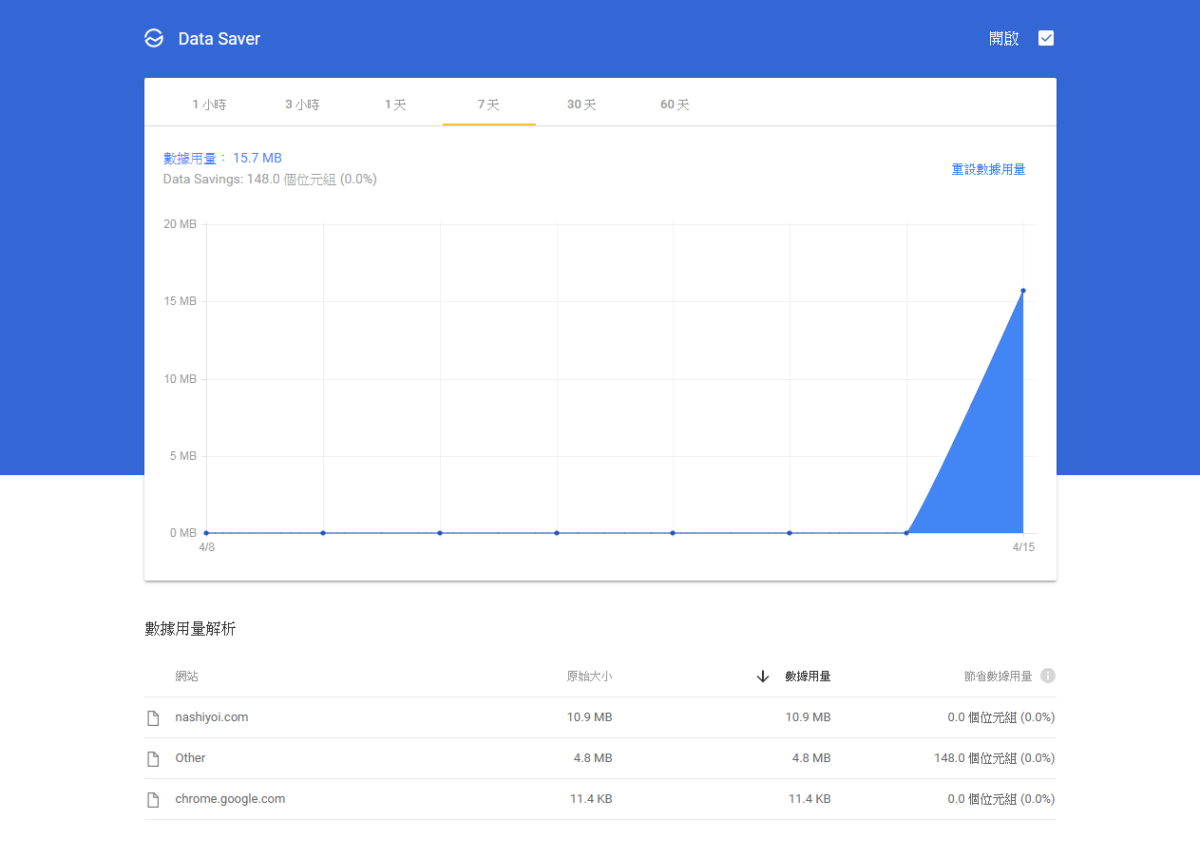The width and height of the screenshot is (1200, 858).
Task: Switch to the 1 小時 tab
Action: [x=210, y=104]
